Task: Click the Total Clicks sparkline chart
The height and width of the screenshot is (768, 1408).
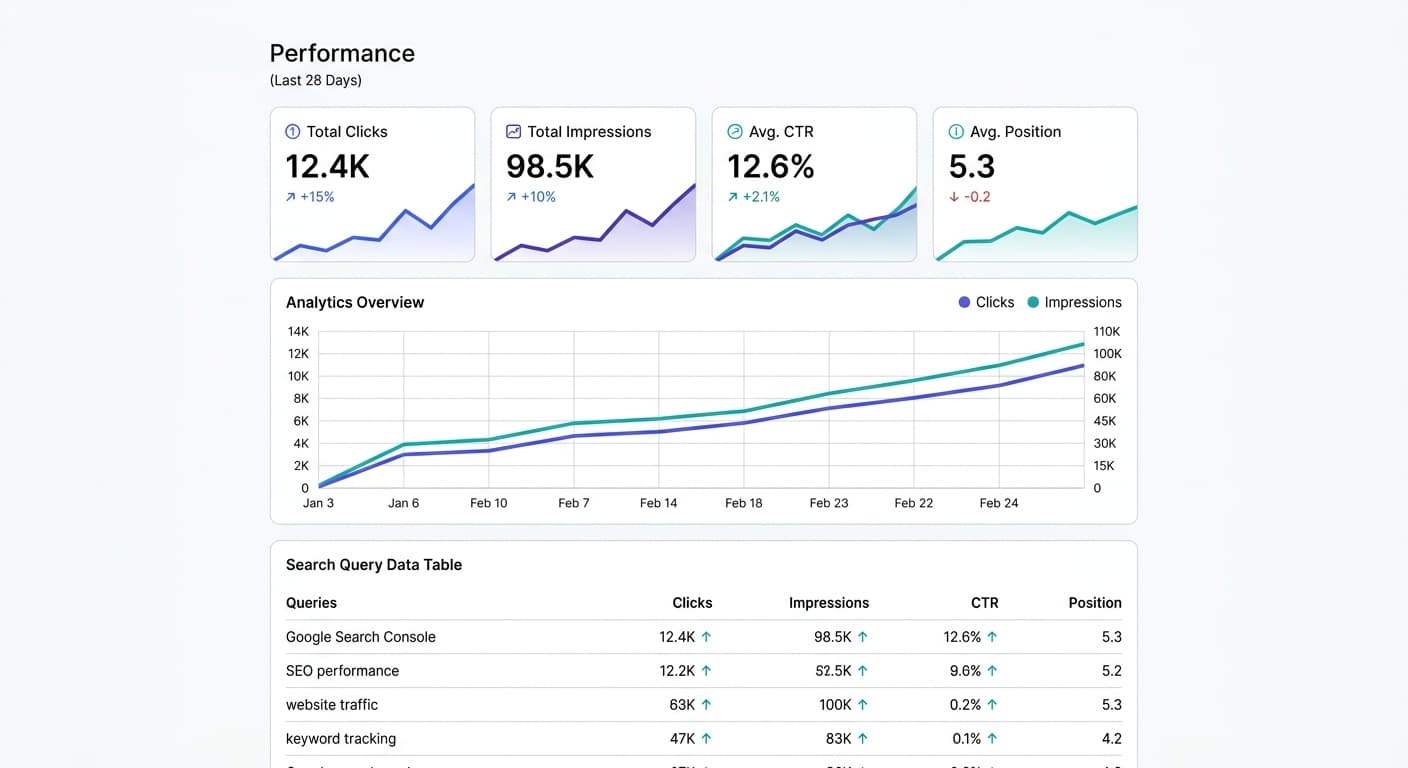Action: coord(373,223)
